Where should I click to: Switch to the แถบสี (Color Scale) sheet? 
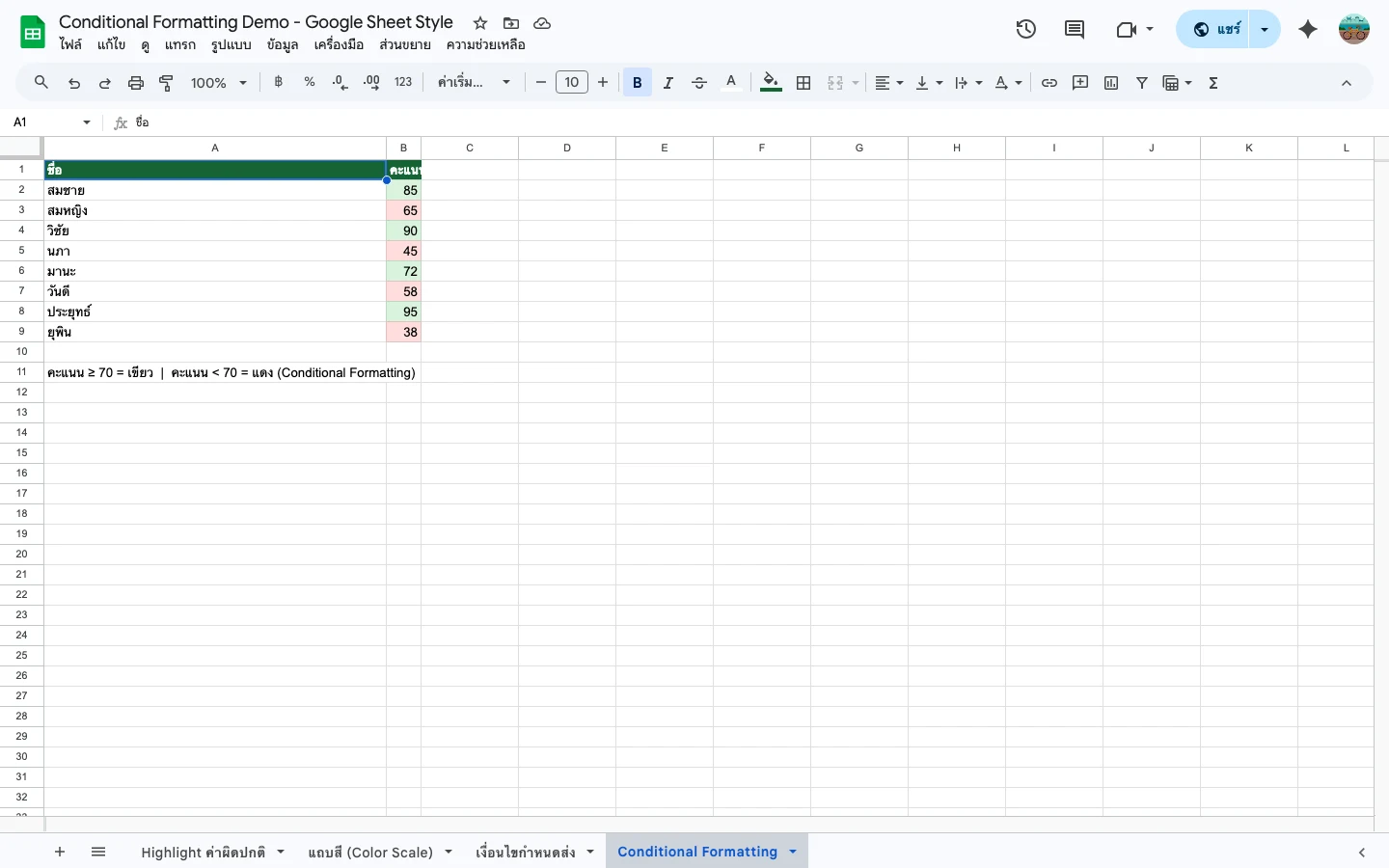(369, 852)
